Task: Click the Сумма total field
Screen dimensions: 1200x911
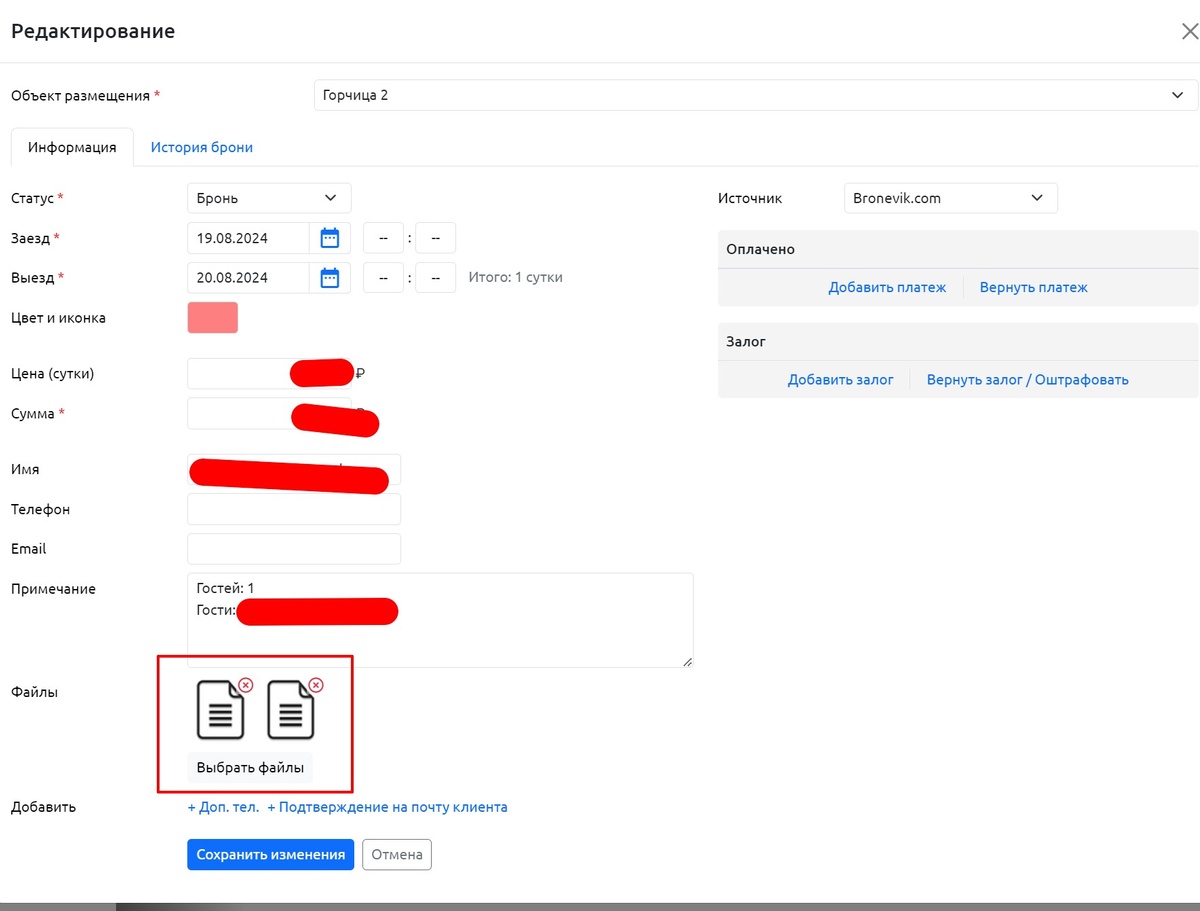Action: point(269,414)
